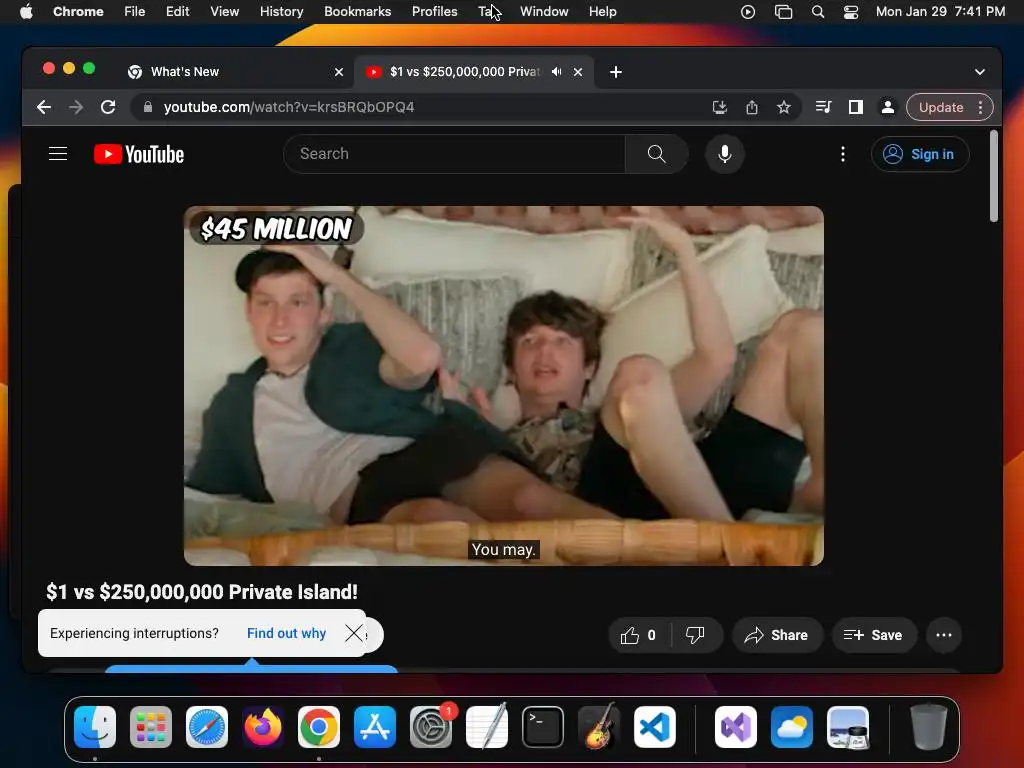Go back to previous page
Screen dimensions: 1024x768
coord(44,107)
